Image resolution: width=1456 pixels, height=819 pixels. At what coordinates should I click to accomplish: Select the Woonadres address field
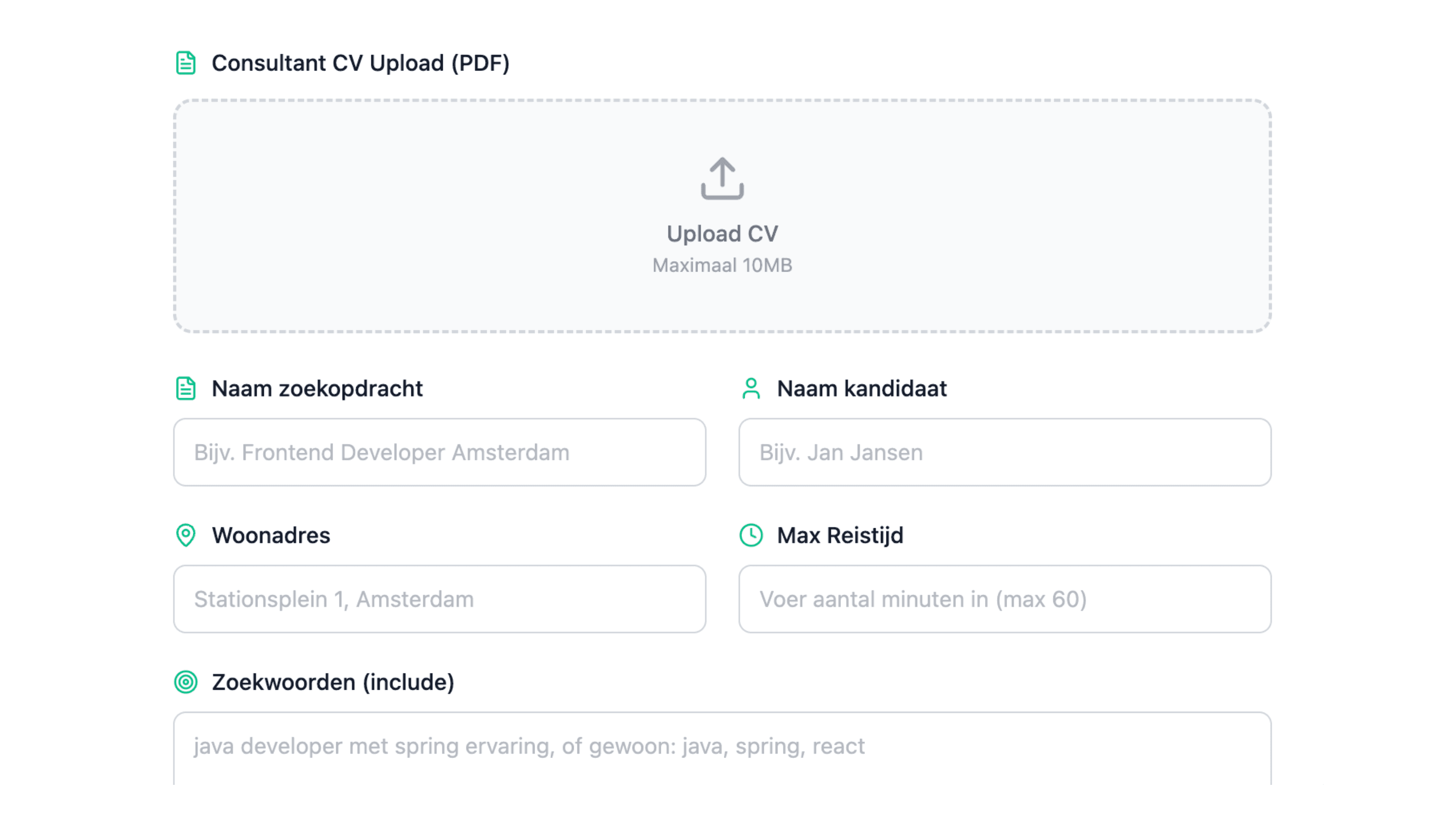pos(439,599)
